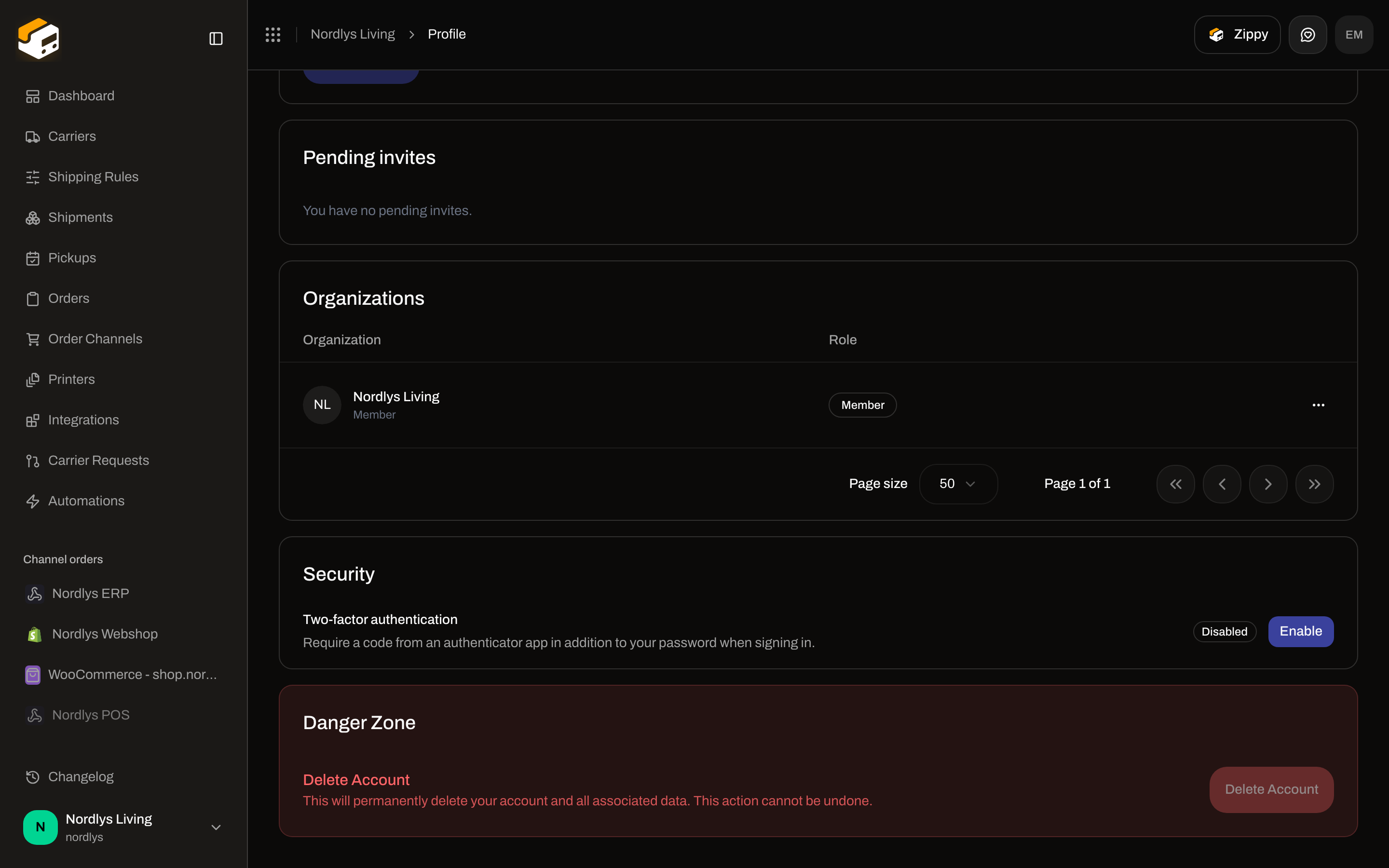Click 'You have no pending invites.' text
The height and width of the screenshot is (868, 1389).
[387, 211]
